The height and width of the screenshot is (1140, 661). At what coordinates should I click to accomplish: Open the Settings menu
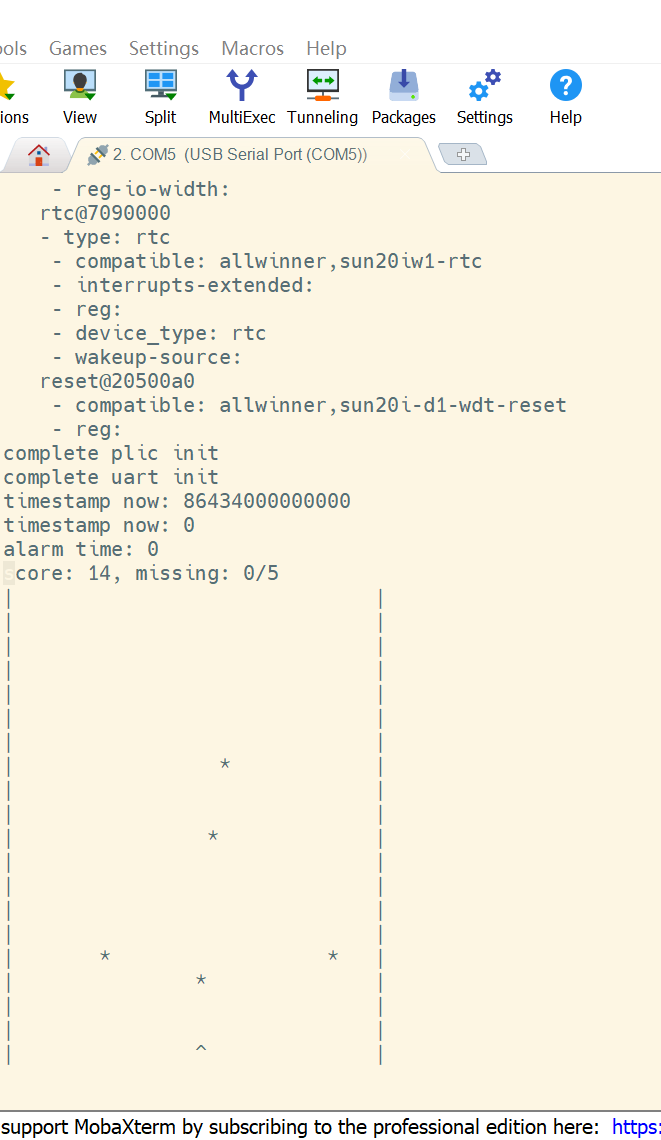(x=164, y=49)
